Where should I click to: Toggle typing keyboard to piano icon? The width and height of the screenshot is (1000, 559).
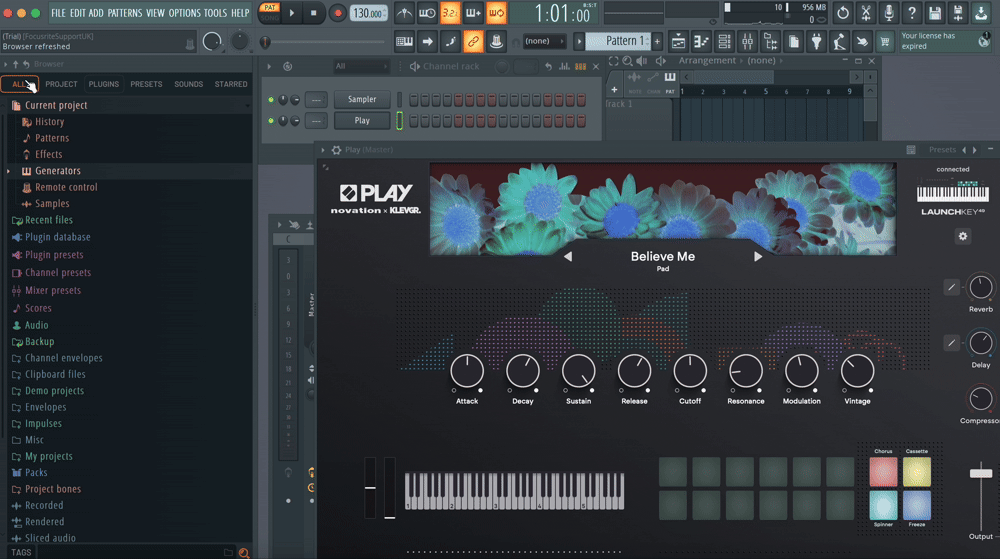(x=404, y=42)
